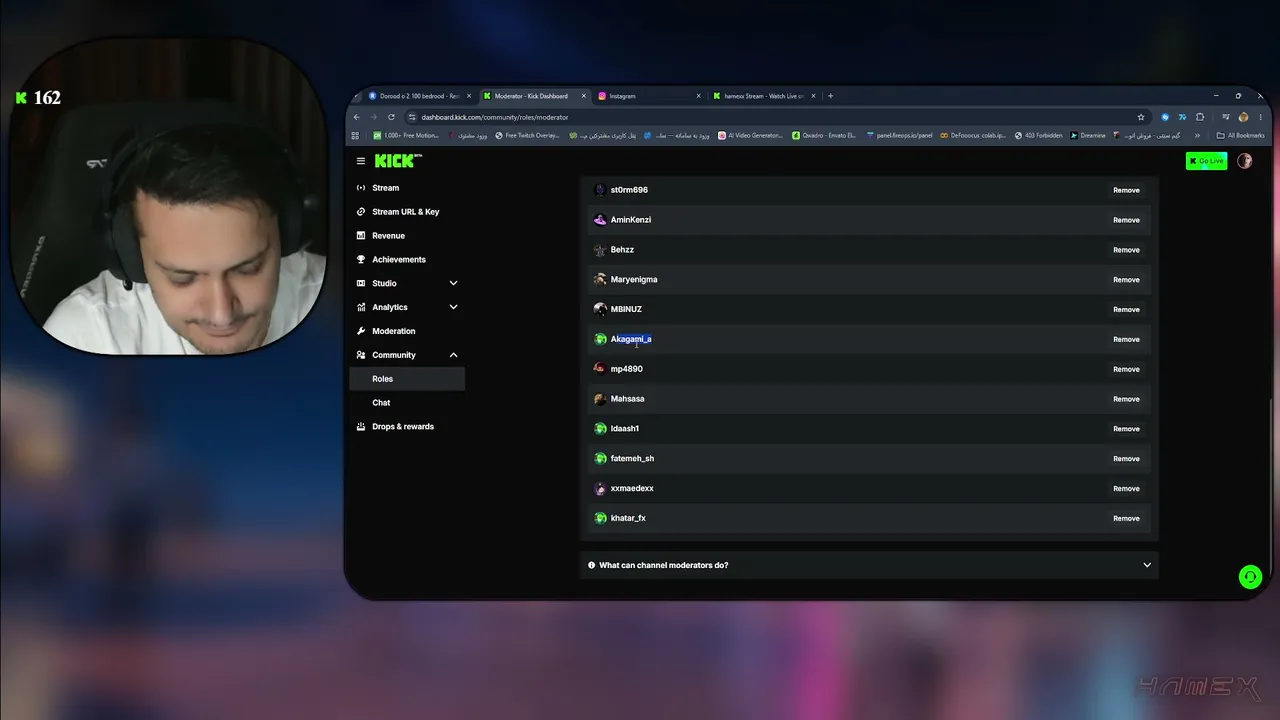This screenshot has width=1280, height=720.
Task: Expand the Analytics submenu chevron
Action: (453, 307)
